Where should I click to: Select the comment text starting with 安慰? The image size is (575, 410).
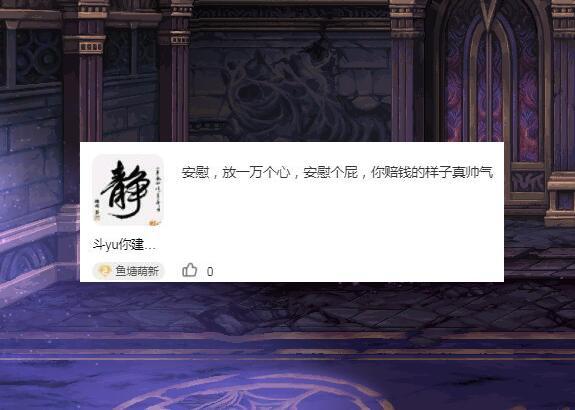point(337,172)
